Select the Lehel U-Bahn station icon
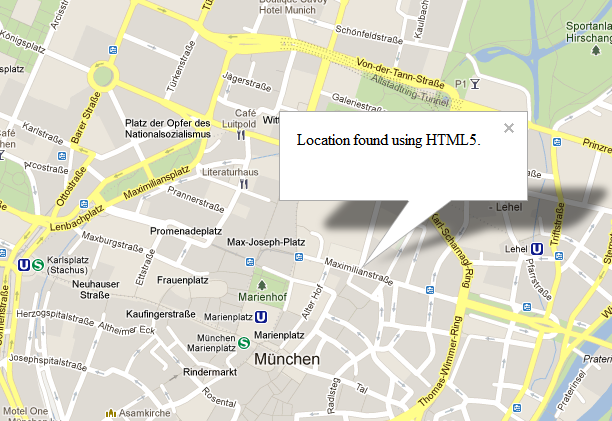612x421 pixels. pyautogui.click(x=537, y=249)
